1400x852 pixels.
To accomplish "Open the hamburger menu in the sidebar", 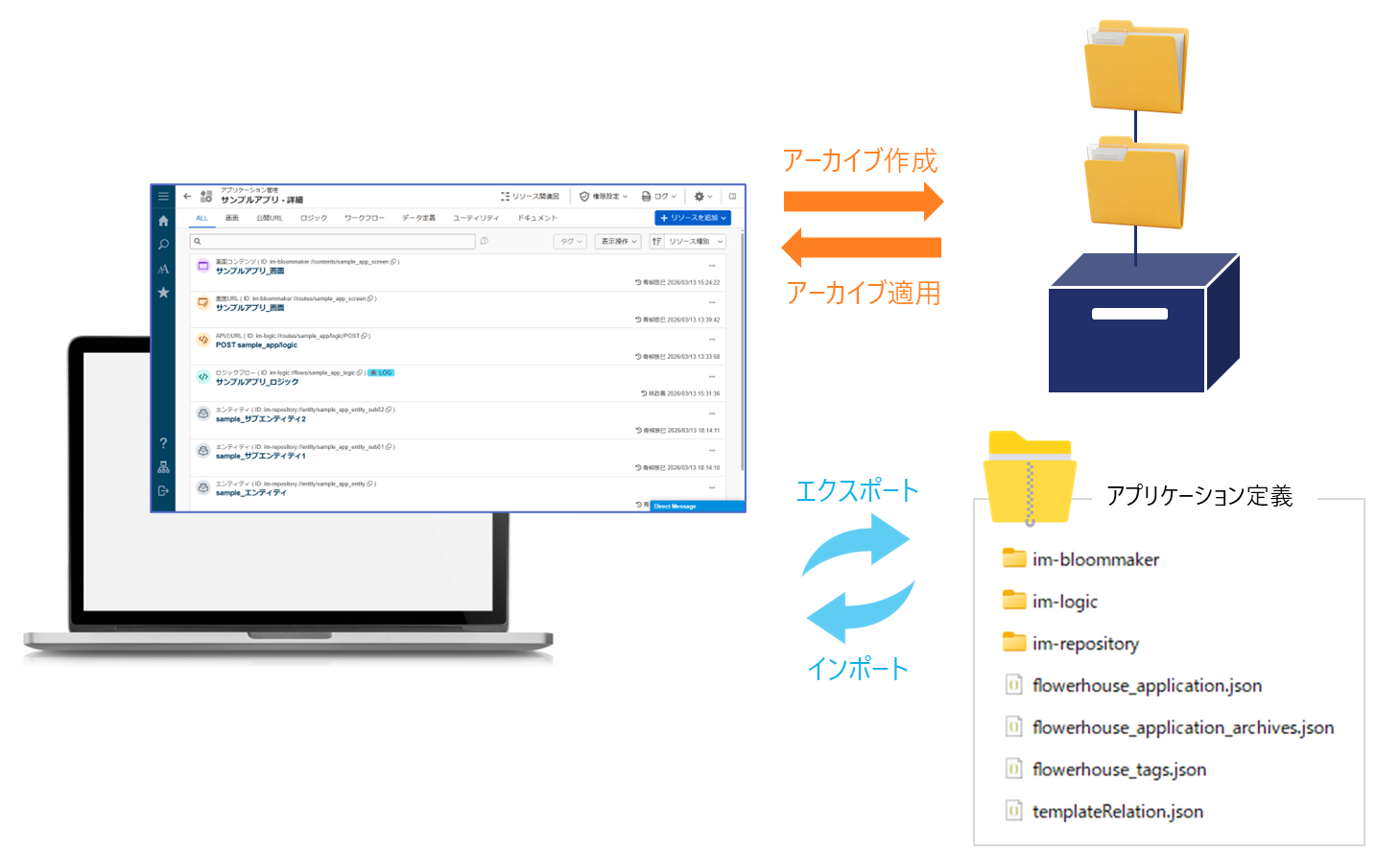I will pos(163,196).
